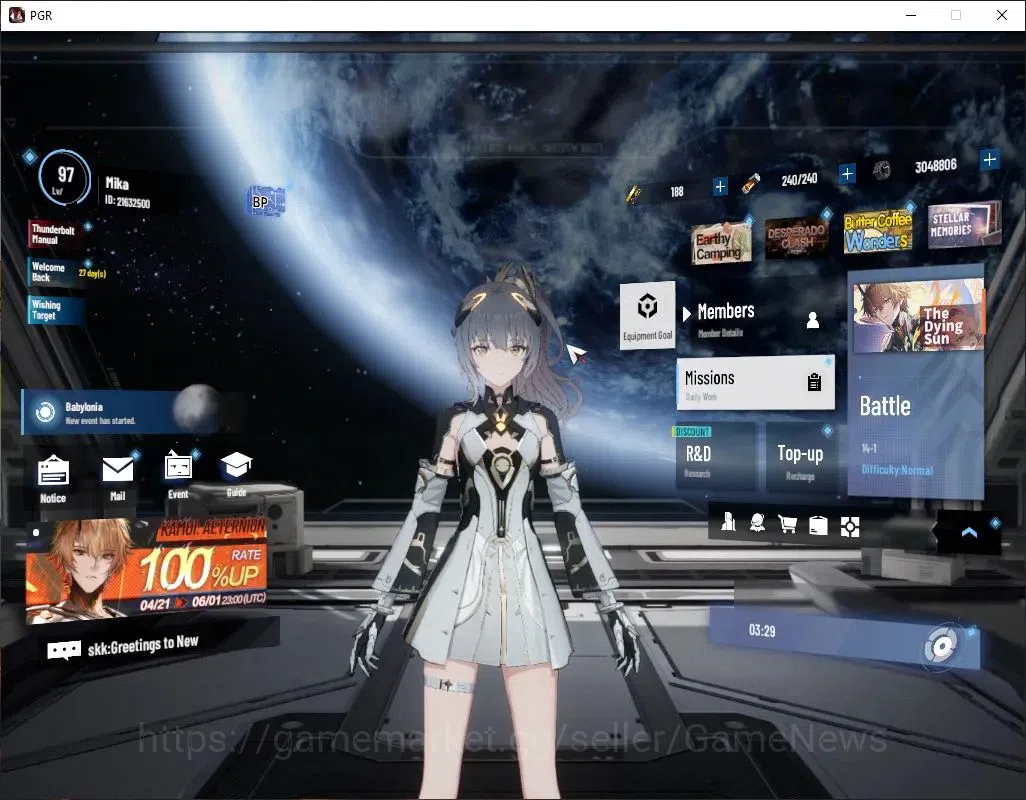1026x800 pixels.
Task: Collapse the menu with the up chevron
Action: pyautogui.click(x=969, y=532)
